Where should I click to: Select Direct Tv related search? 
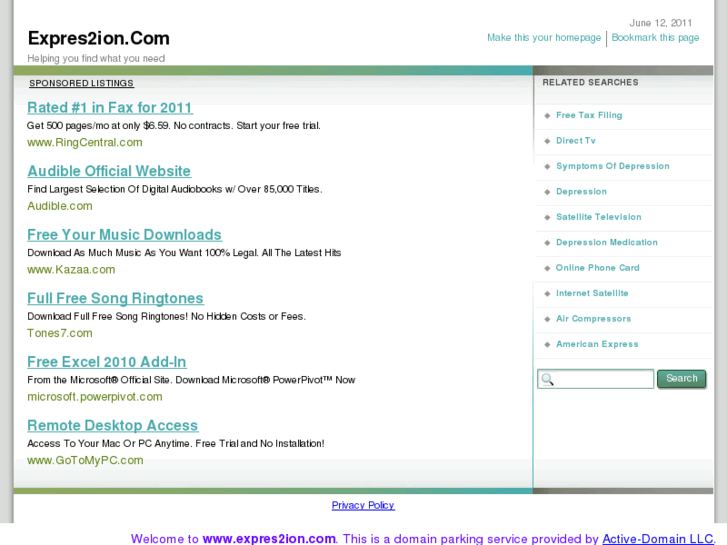[x=575, y=141]
